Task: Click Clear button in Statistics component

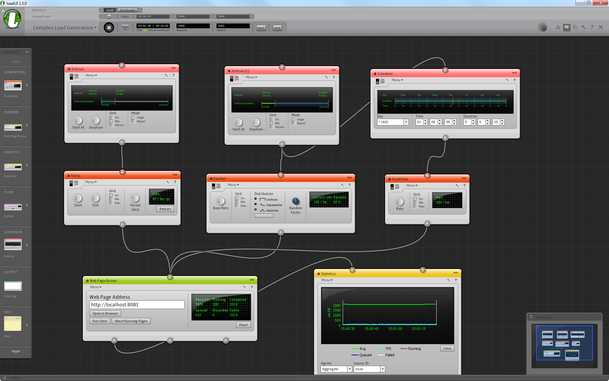Action: coord(447,348)
